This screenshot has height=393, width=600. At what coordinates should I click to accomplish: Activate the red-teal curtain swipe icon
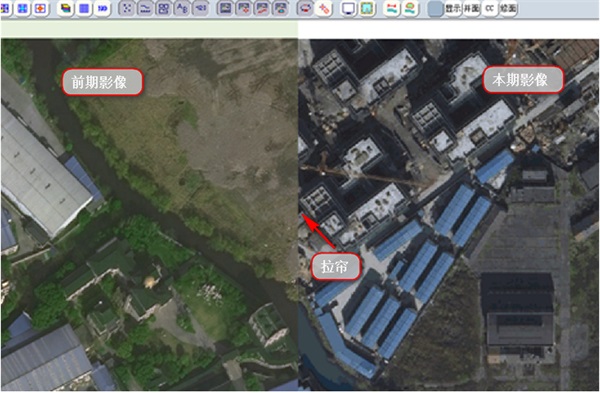tap(391, 8)
